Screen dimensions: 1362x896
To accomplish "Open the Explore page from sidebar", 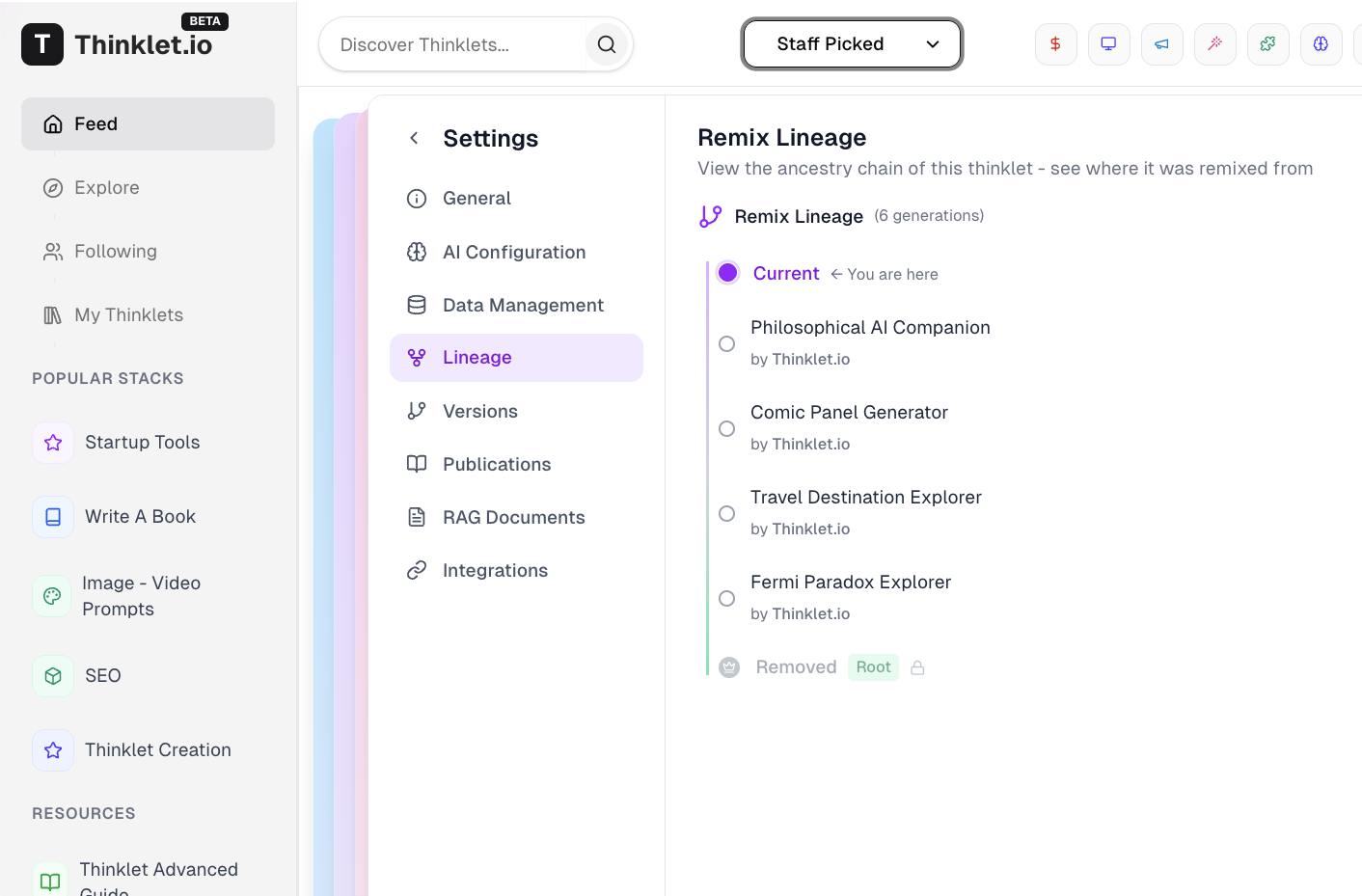I will tap(106, 187).
